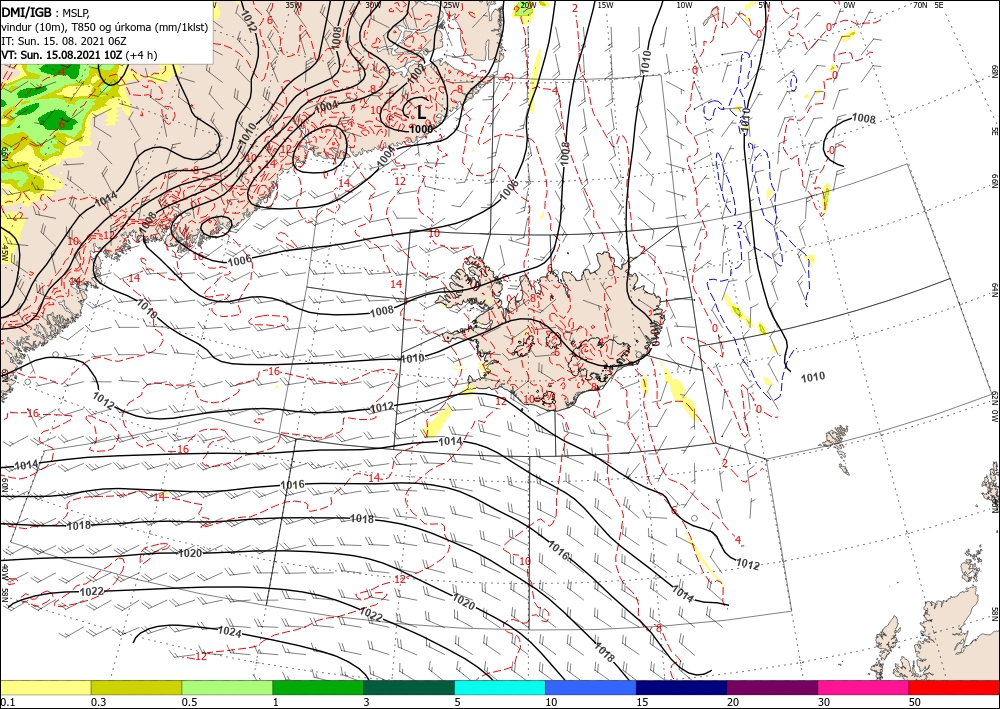Click the '1024' isobar label
This screenshot has width=1000, height=709.
tap(230, 632)
